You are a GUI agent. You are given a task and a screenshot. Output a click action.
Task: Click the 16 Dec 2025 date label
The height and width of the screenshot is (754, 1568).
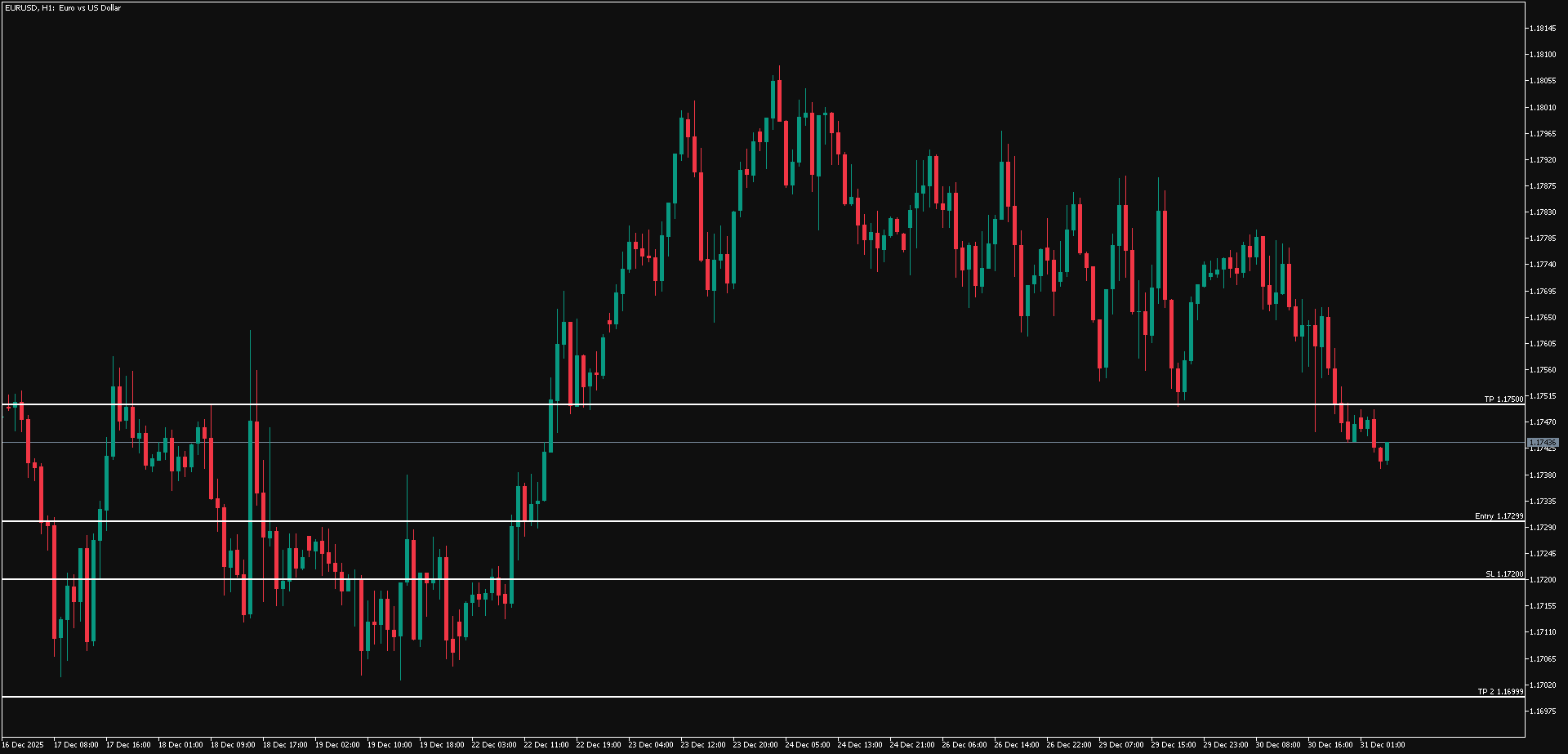(x=23, y=745)
